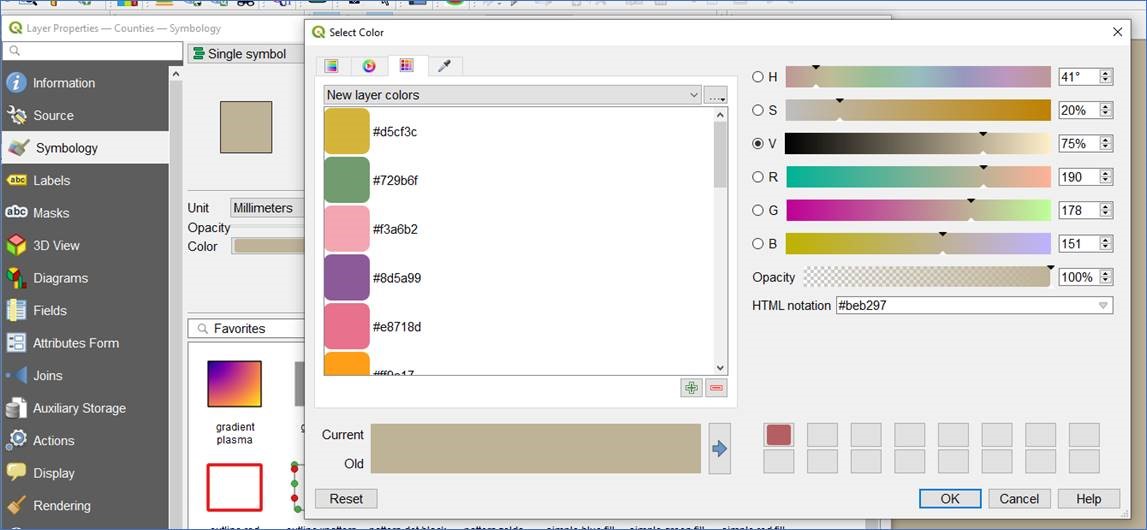Open Source page in Layer Properties
This screenshot has width=1147, height=530.
pos(85,116)
